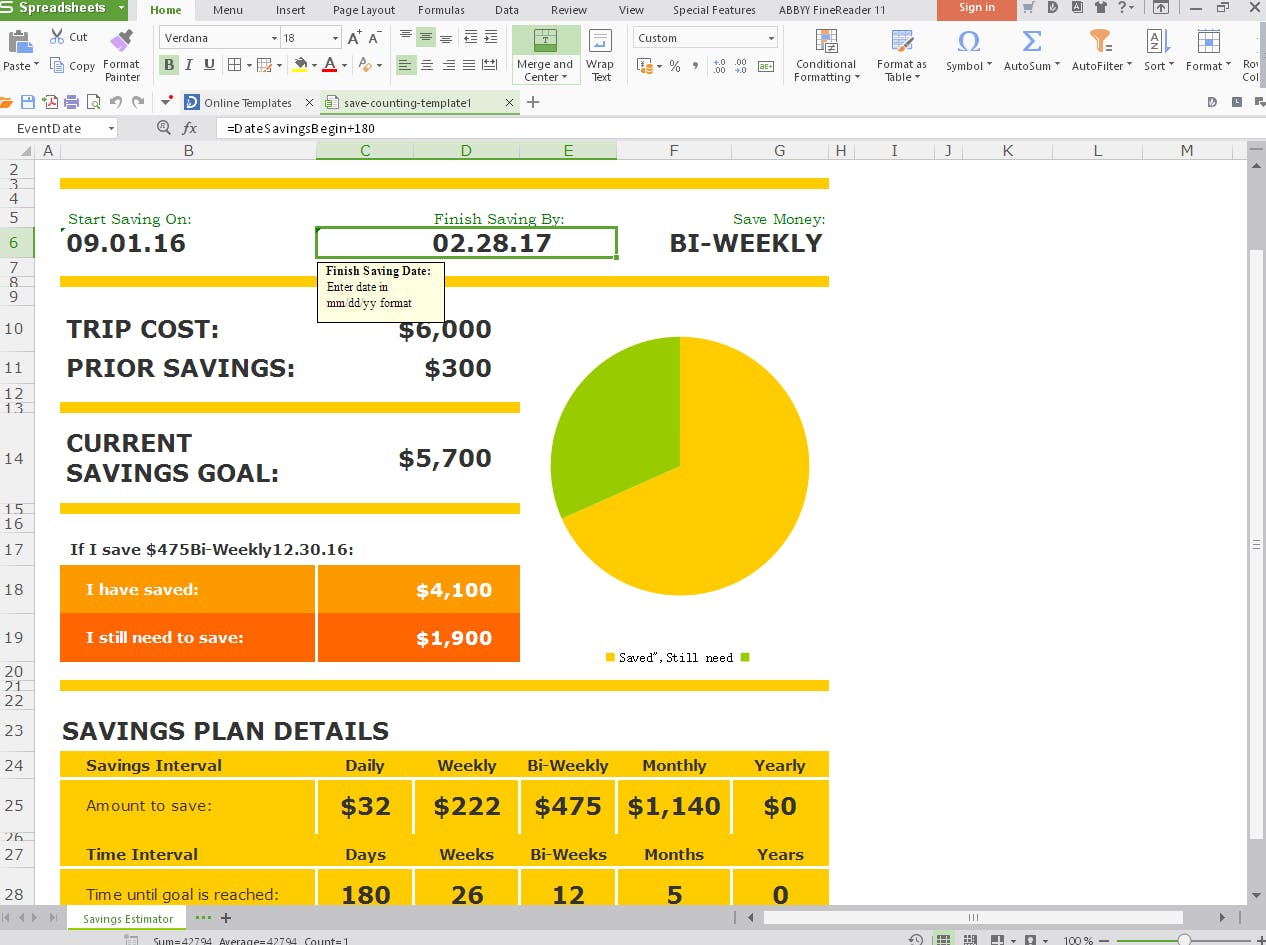The width and height of the screenshot is (1266, 945).
Task: Toggle align bottom
Action: pyautogui.click(x=446, y=37)
